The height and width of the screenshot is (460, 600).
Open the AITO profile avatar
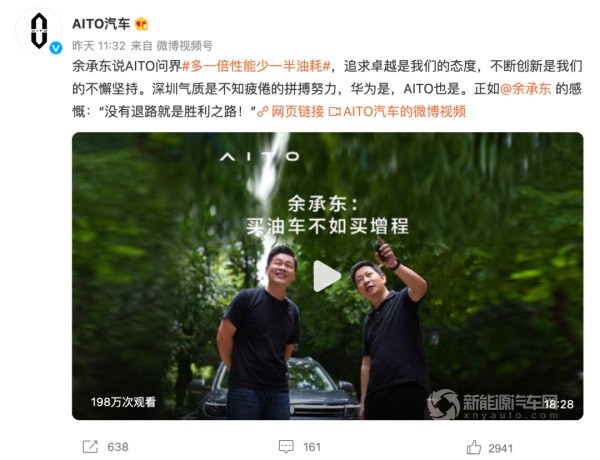click(39, 31)
